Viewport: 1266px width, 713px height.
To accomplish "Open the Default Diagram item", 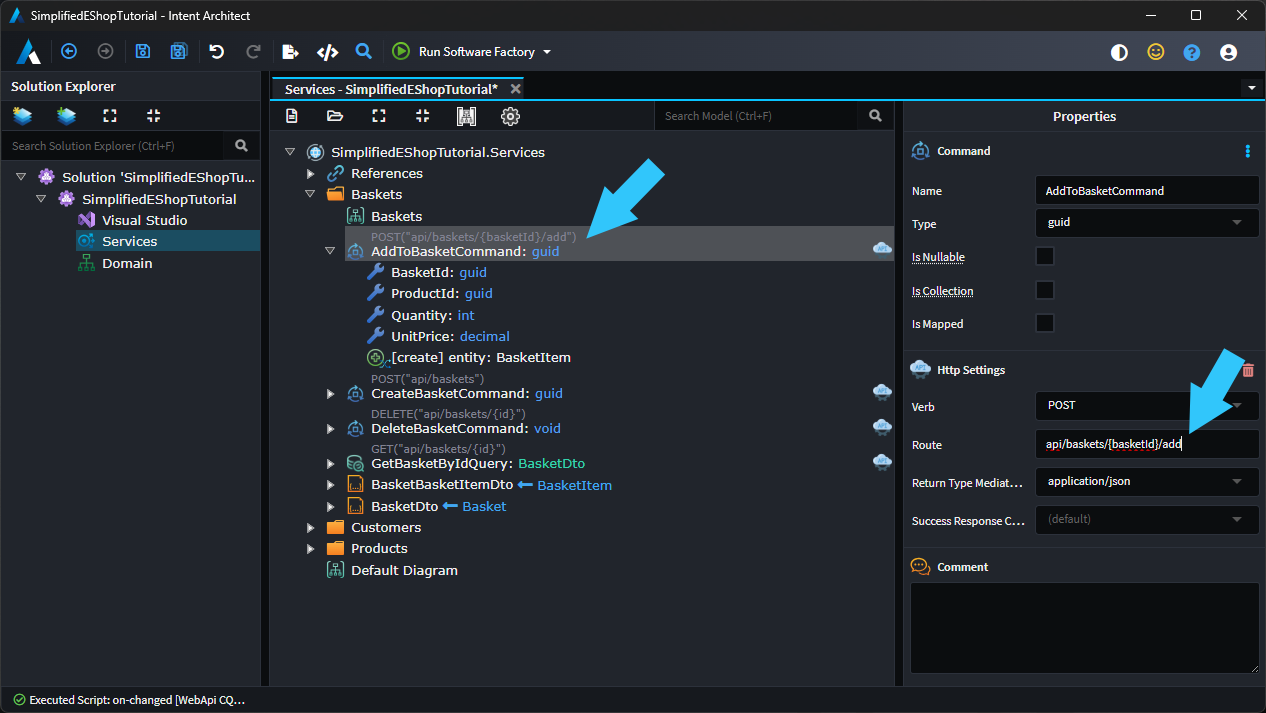I will 404,570.
